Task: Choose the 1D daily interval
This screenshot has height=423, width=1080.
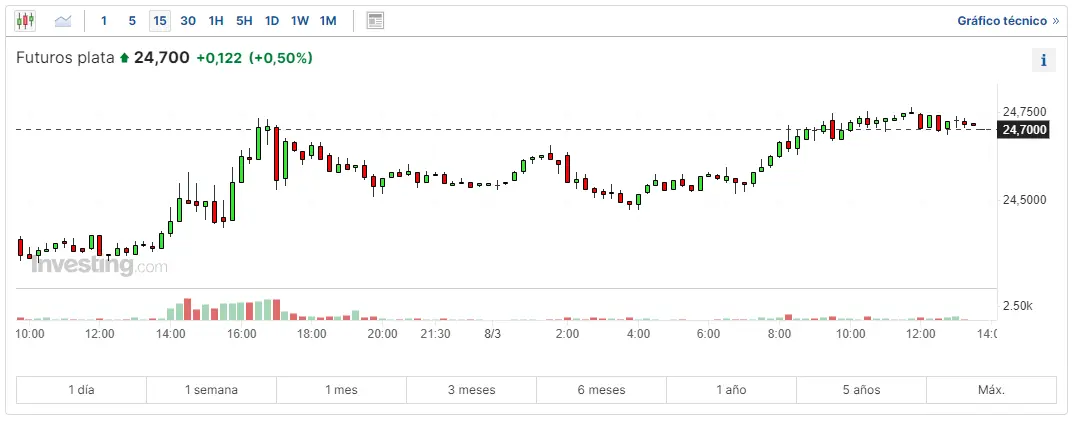Action: pyautogui.click(x=272, y=20)
